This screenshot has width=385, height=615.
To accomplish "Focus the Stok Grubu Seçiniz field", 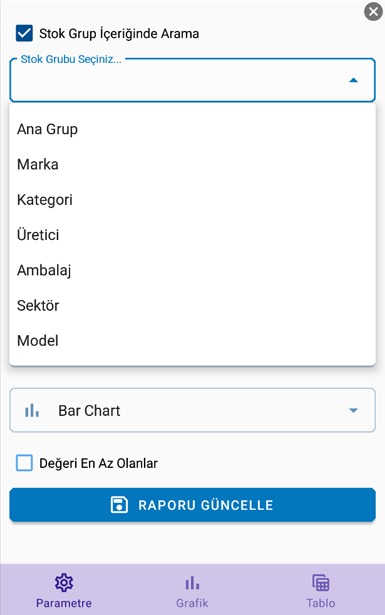I will pyautogui.click(x=192, y=80).
